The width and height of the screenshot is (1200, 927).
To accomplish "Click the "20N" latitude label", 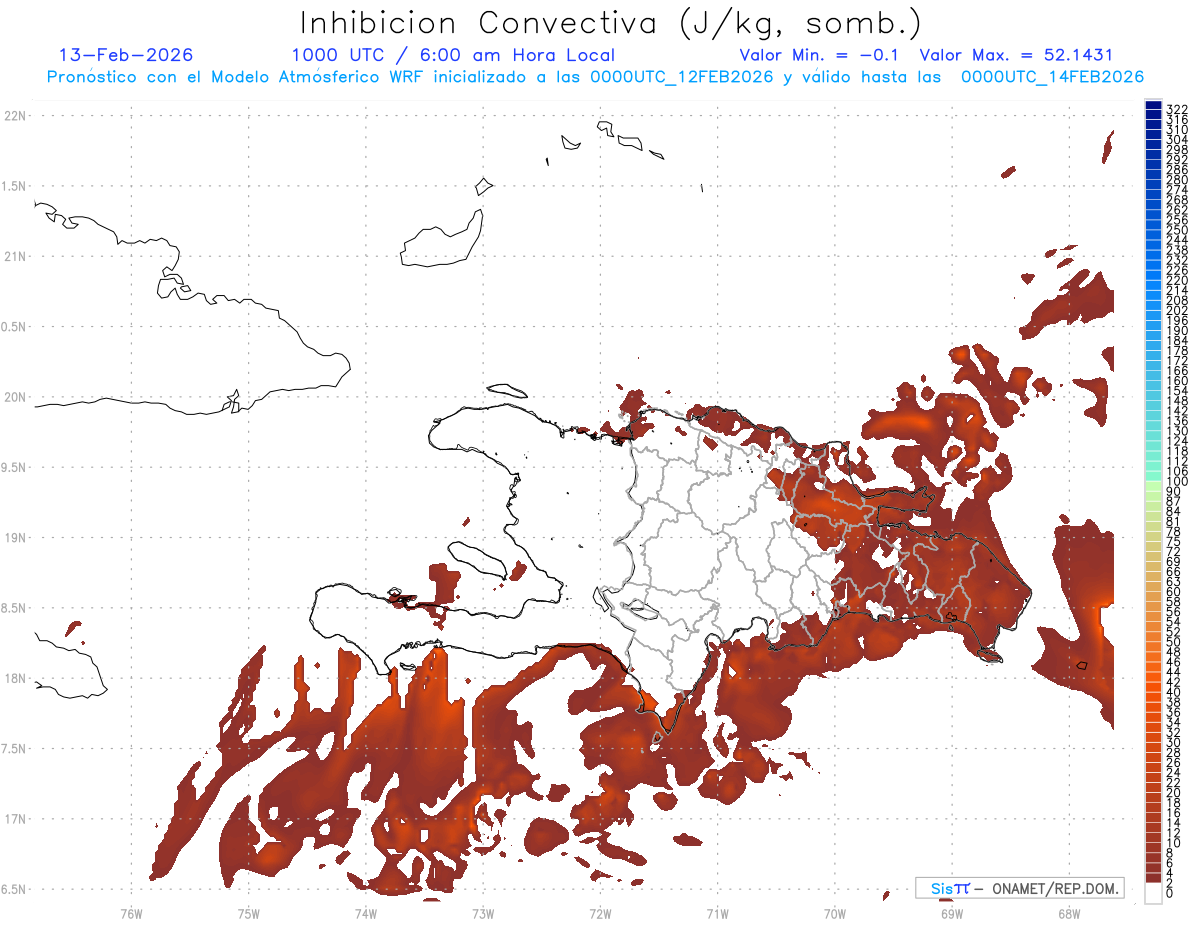I will [17, 397].
